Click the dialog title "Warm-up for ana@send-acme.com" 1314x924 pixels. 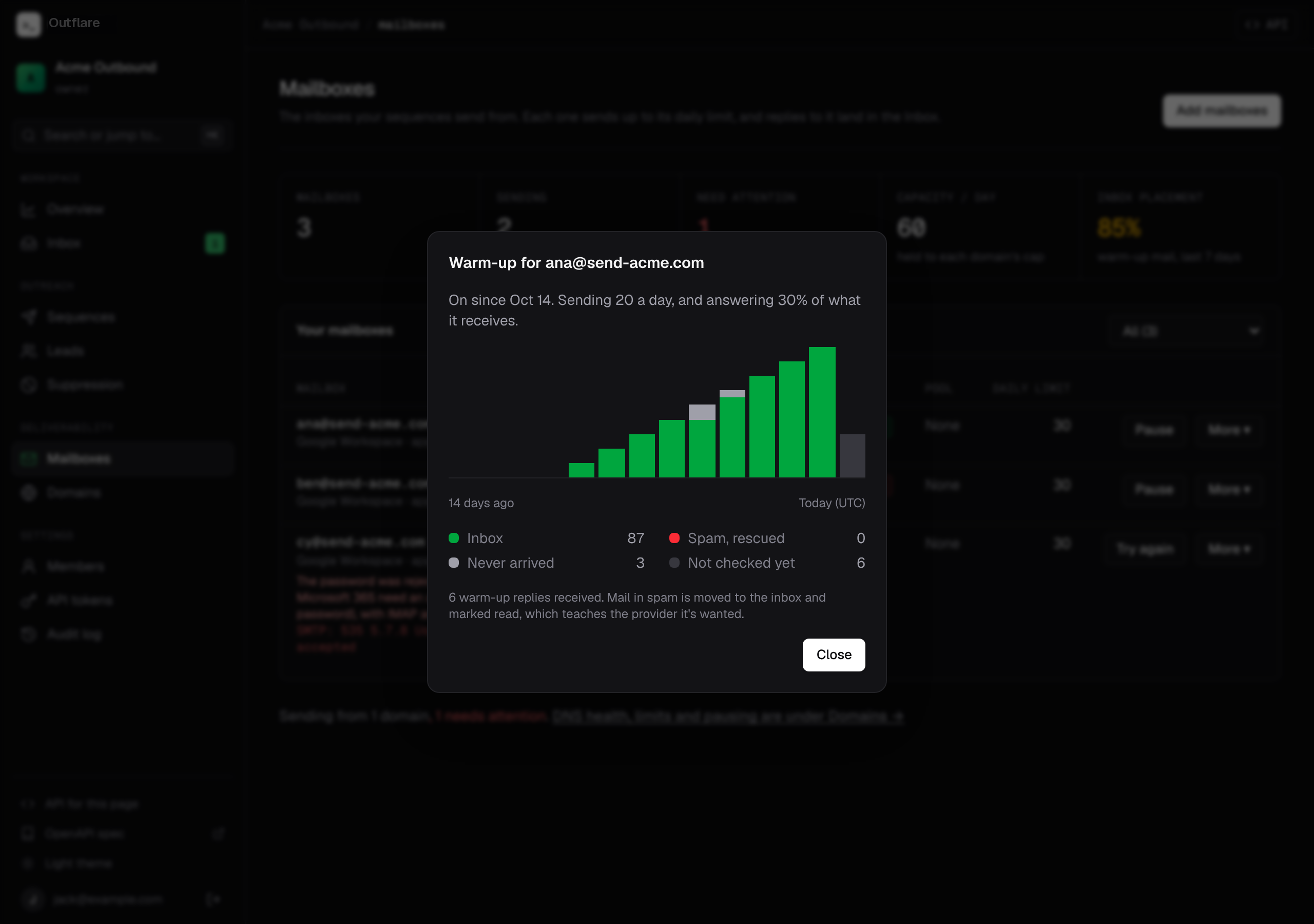[x=576, y=263]
